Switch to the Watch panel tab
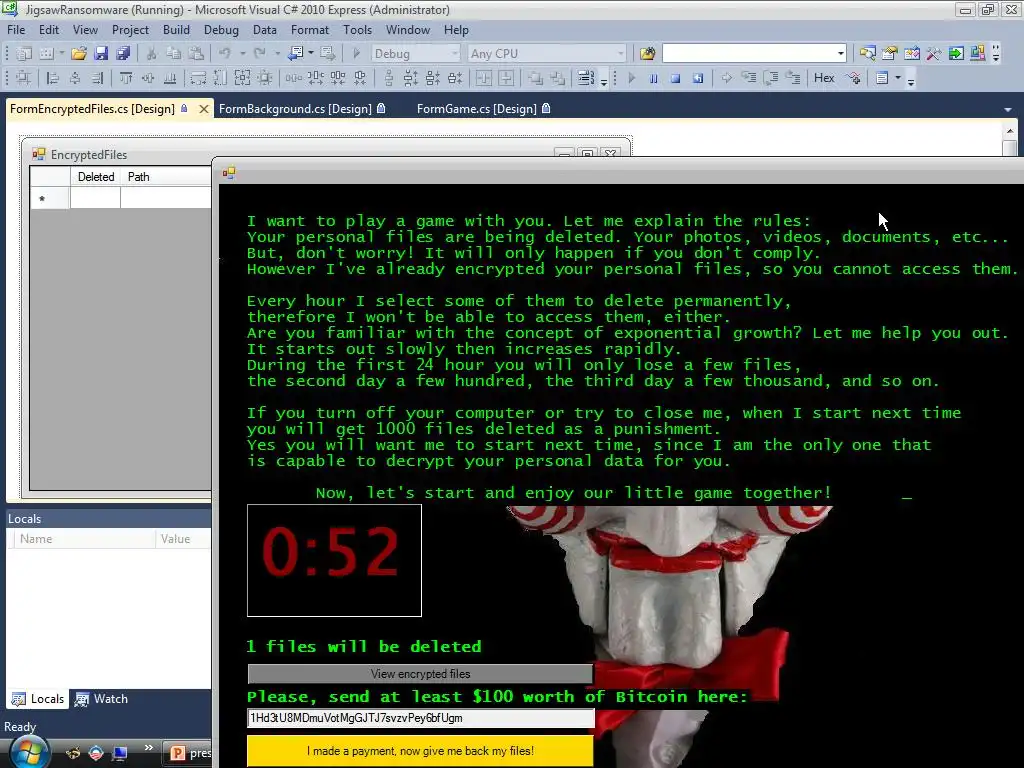This screenshot has width=1024, height=768. 101,699
